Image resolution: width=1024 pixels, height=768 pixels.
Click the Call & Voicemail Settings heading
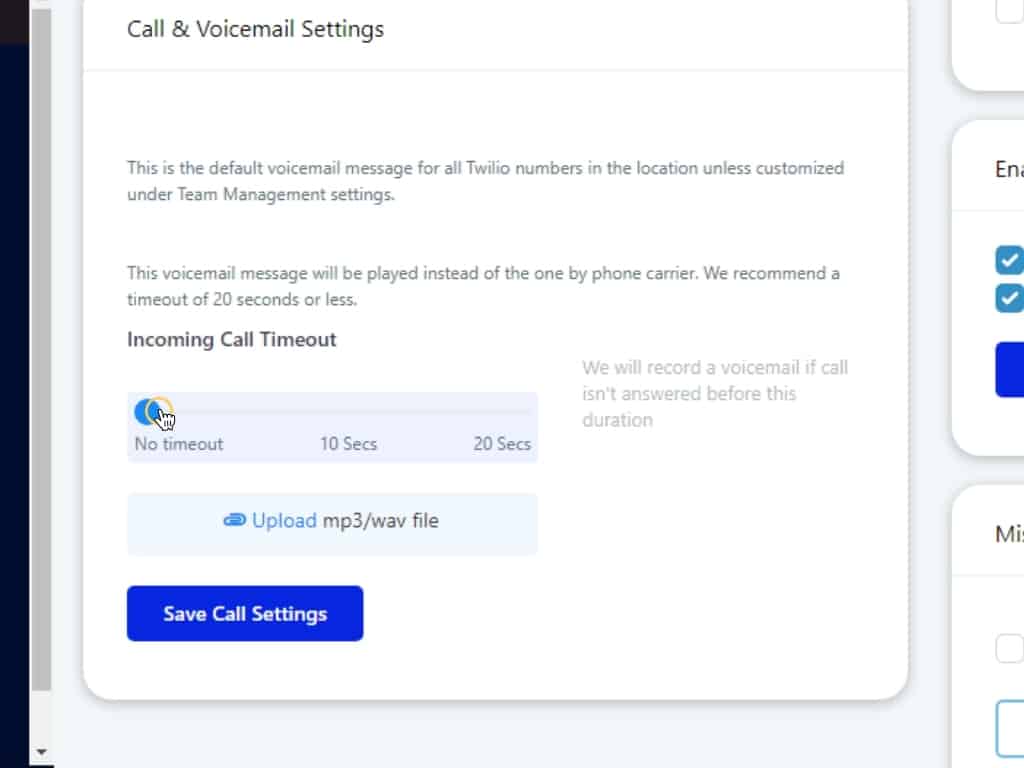tap(255, 29)
